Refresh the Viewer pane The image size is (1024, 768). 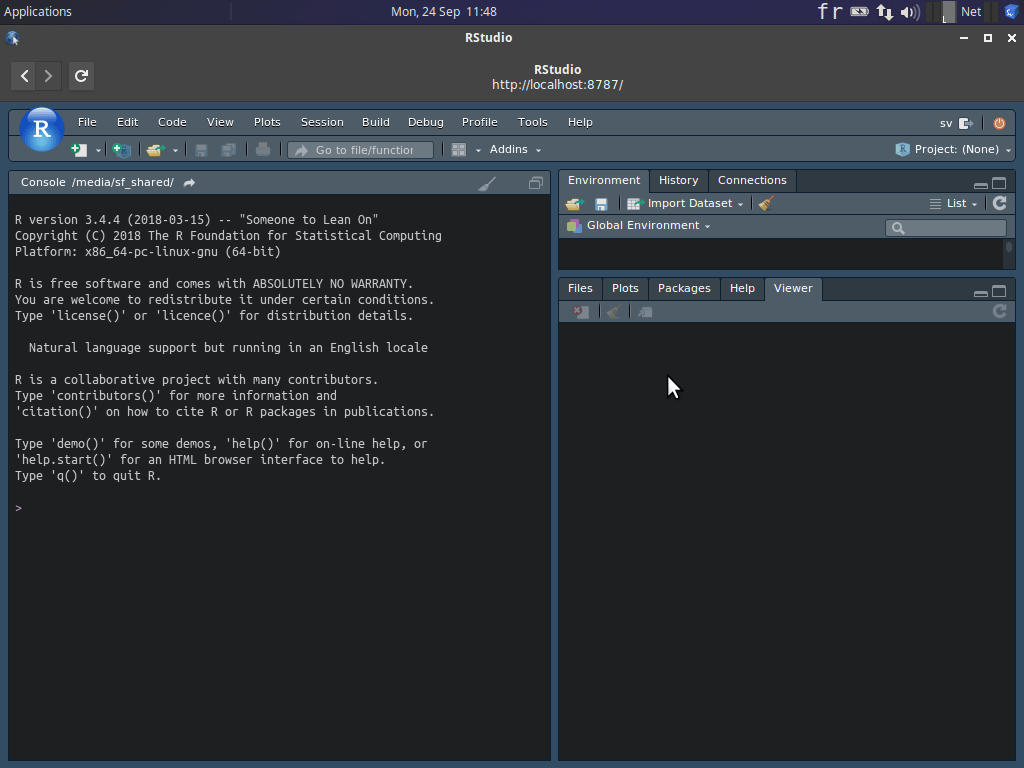(999, 312)
